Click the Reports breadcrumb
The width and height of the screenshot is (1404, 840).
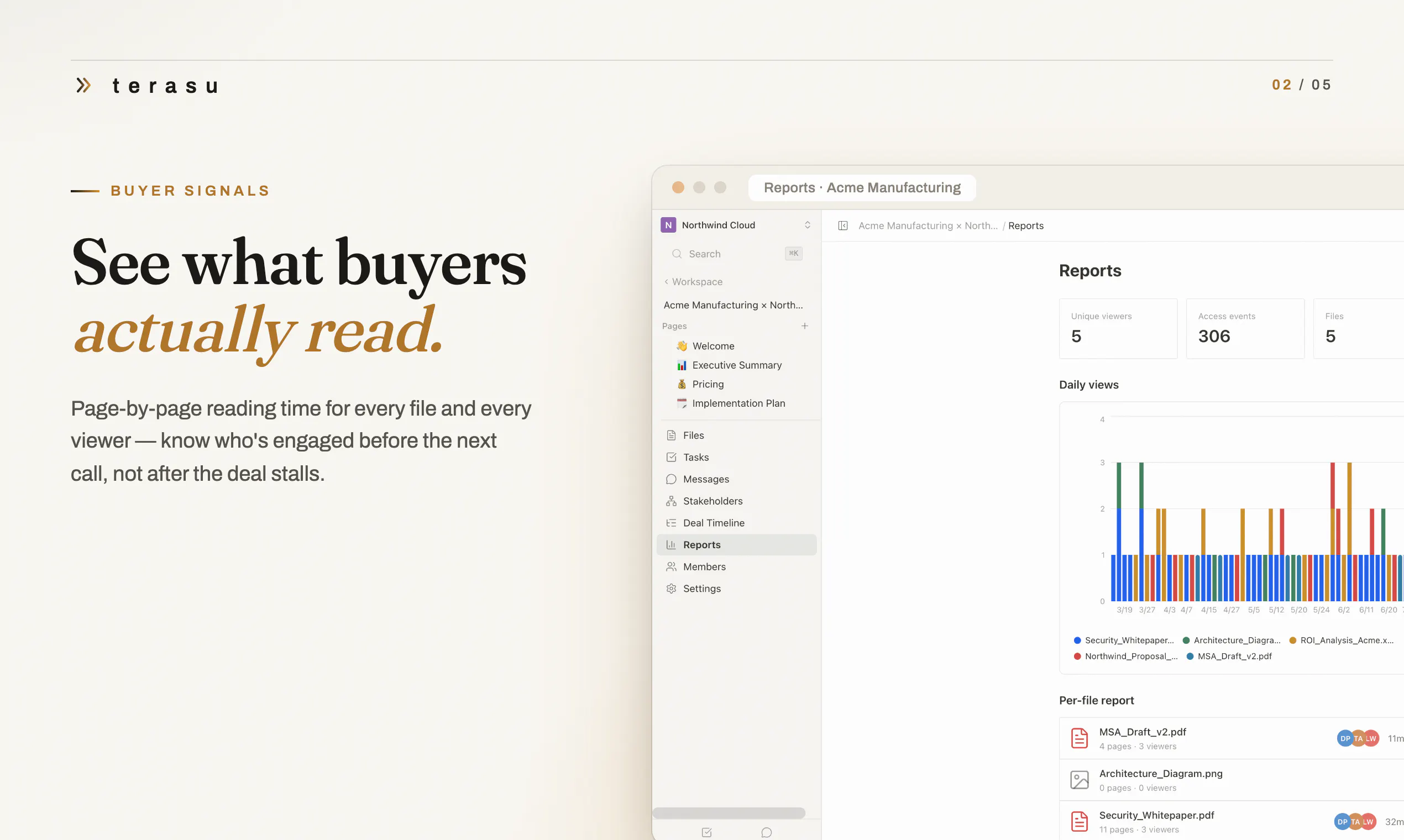[x=1025, y=226]
